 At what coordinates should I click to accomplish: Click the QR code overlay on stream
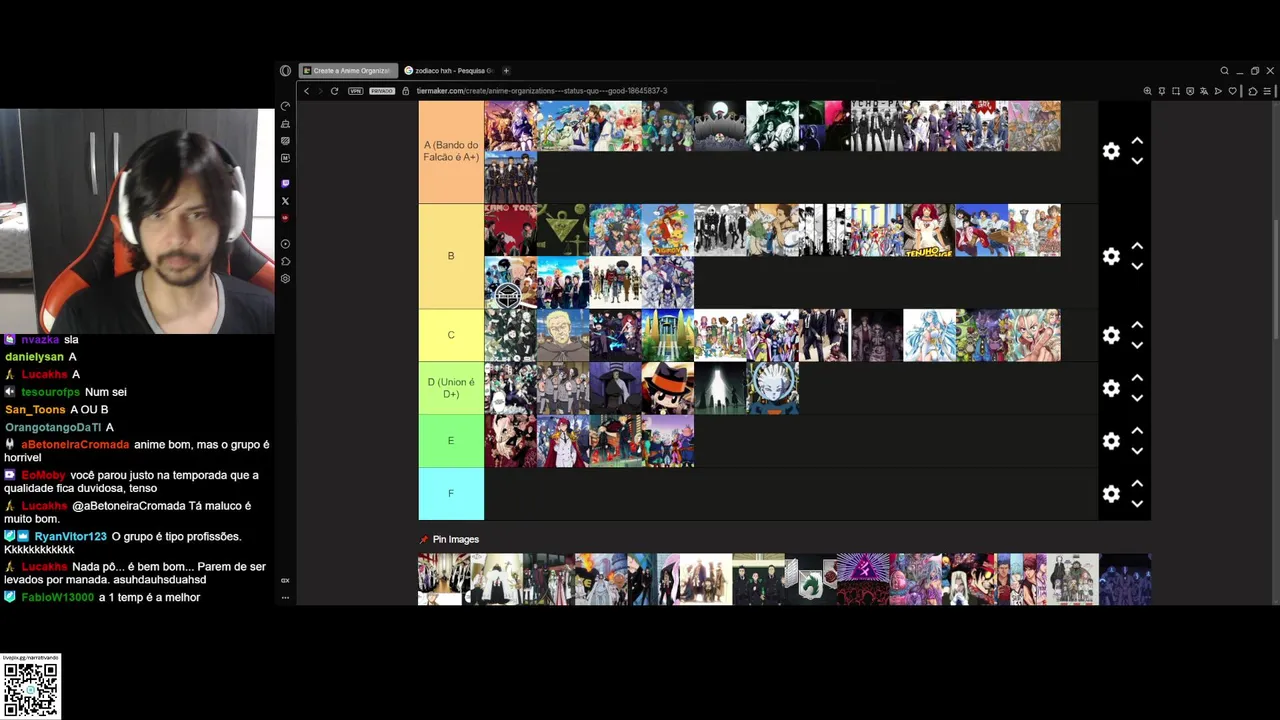tap(31, 689)
